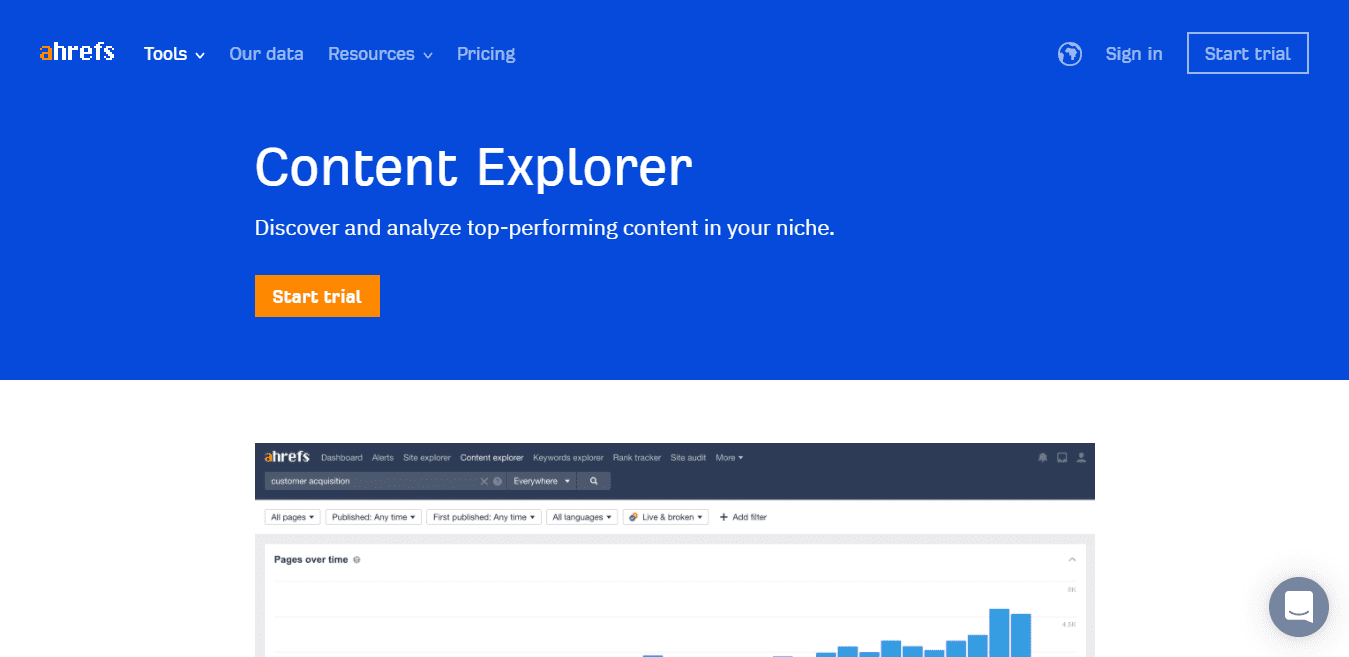Image resolution: width=1349 pixels, height=657 pixels.
Task: Open the All pages filter dropdown
Action: (292, 517)
